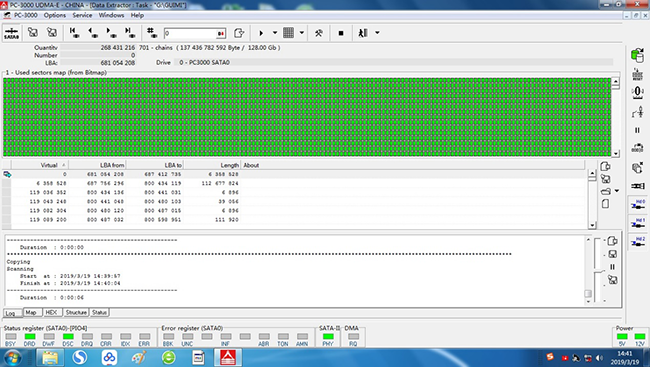Switch to the Structure tab
This screenshot has height=367, width=650.
[x=76, y=312]
